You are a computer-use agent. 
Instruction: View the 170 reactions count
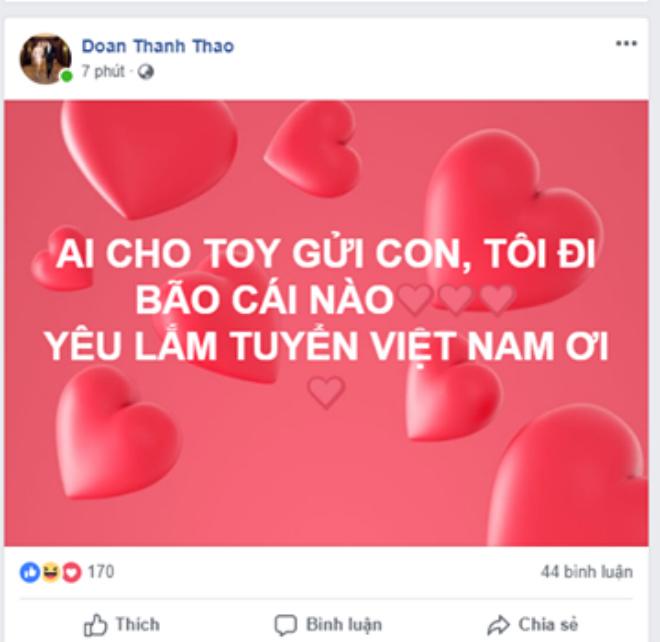(x=101, y=572)
